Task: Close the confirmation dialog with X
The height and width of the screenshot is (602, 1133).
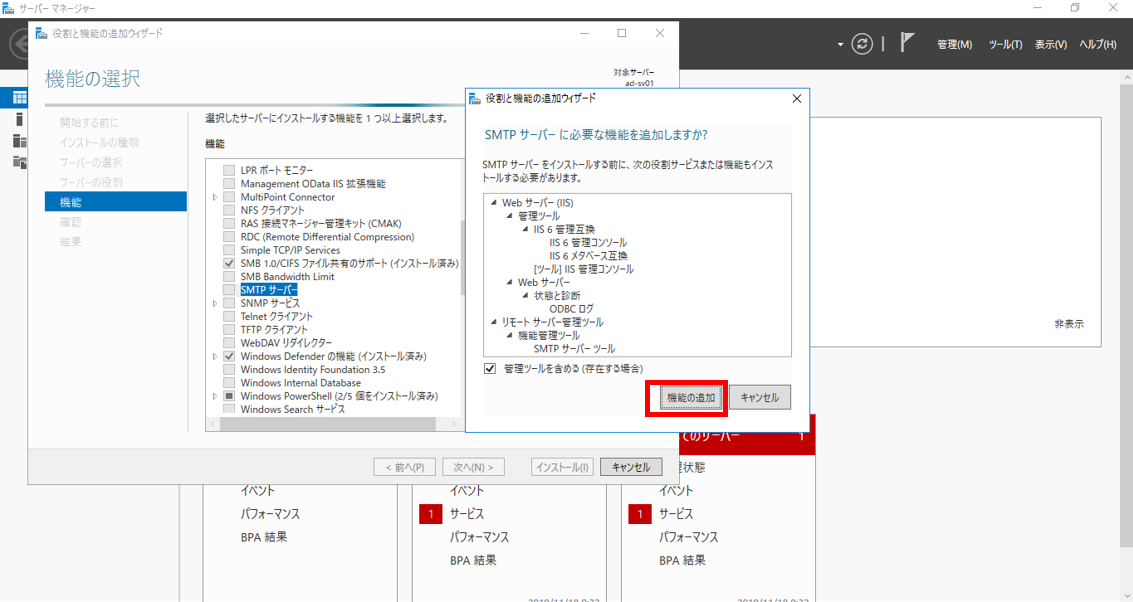Action: (796, 98)
